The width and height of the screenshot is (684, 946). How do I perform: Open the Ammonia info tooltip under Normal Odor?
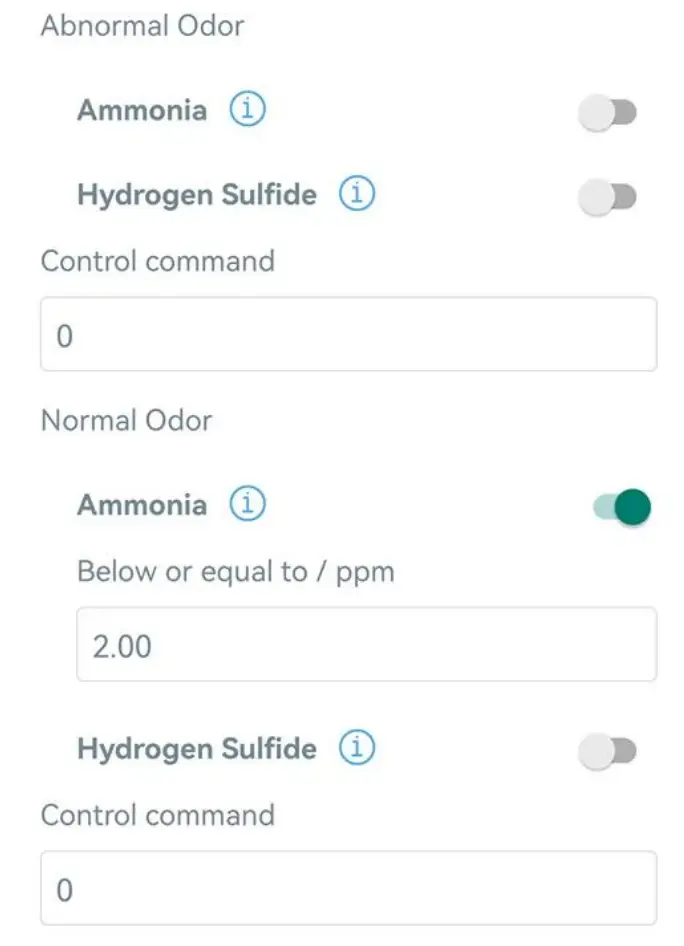[249, 504]
